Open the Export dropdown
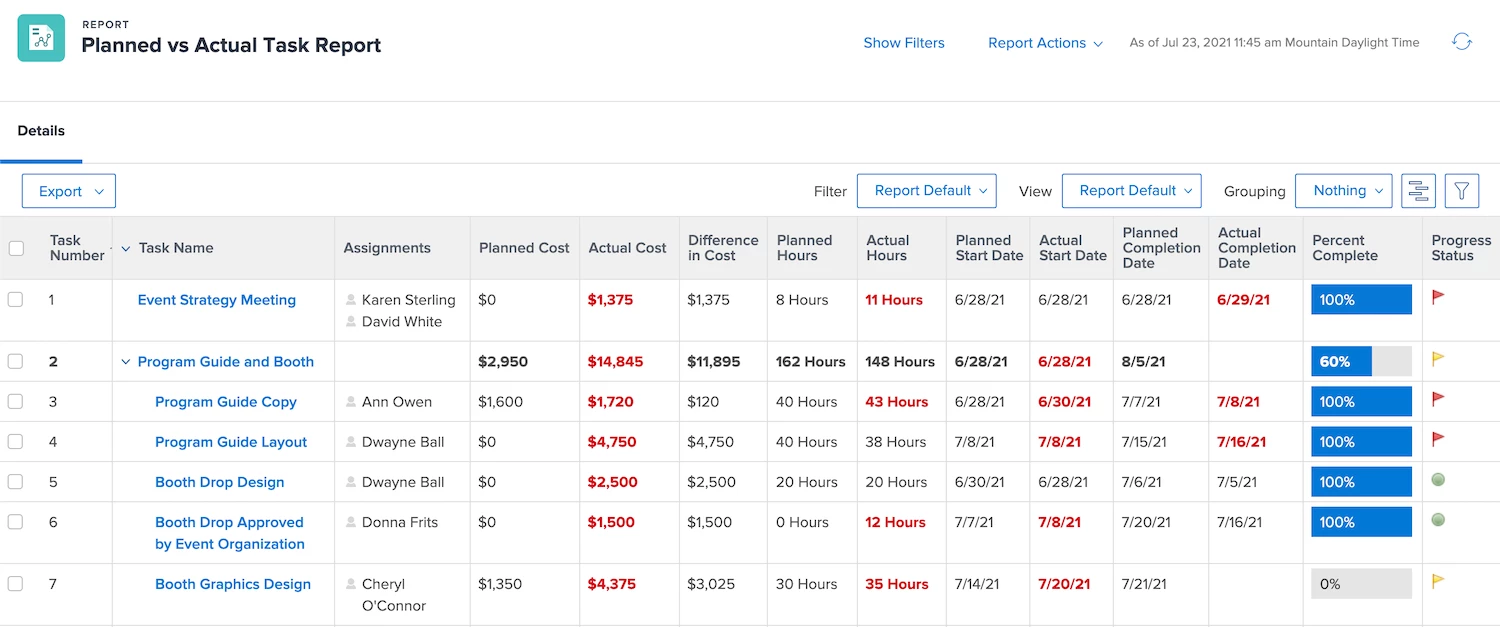1500x627 pixels. pos(69,191)
